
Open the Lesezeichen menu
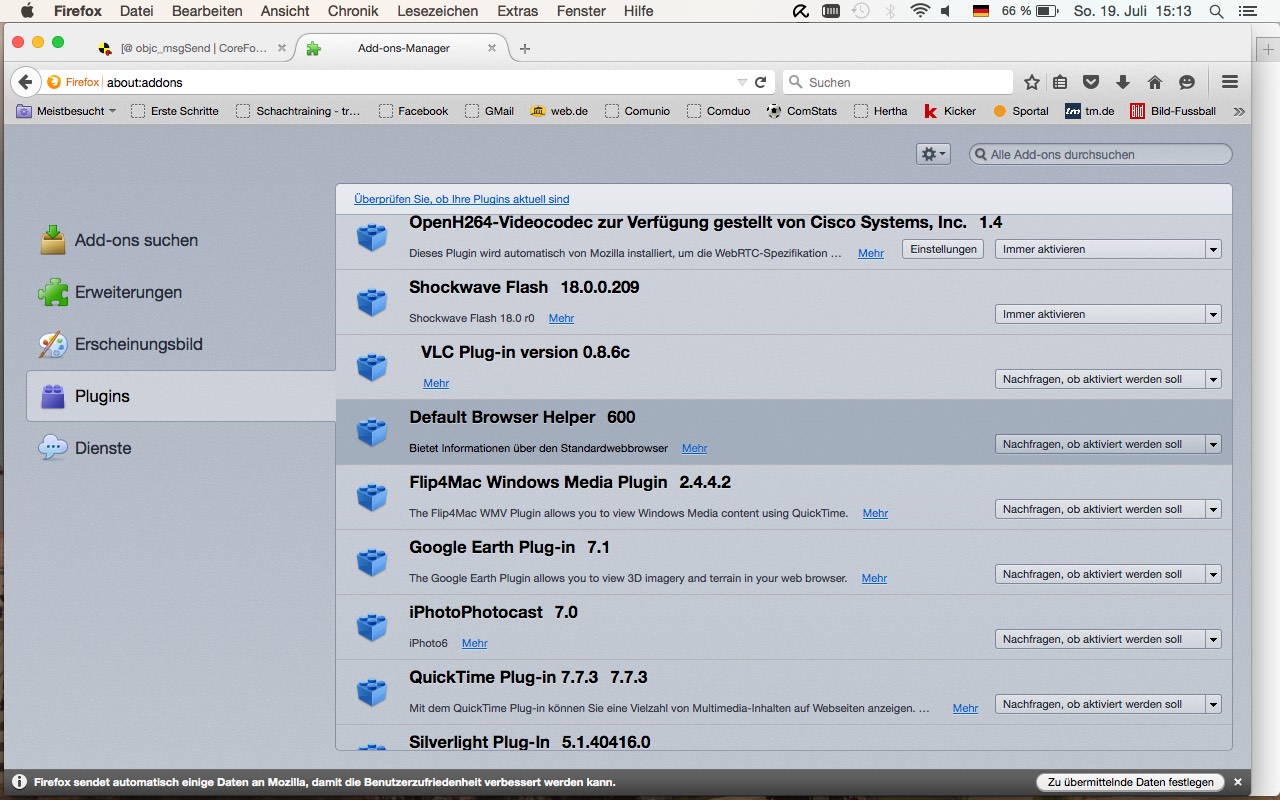(x=437, y=11)
